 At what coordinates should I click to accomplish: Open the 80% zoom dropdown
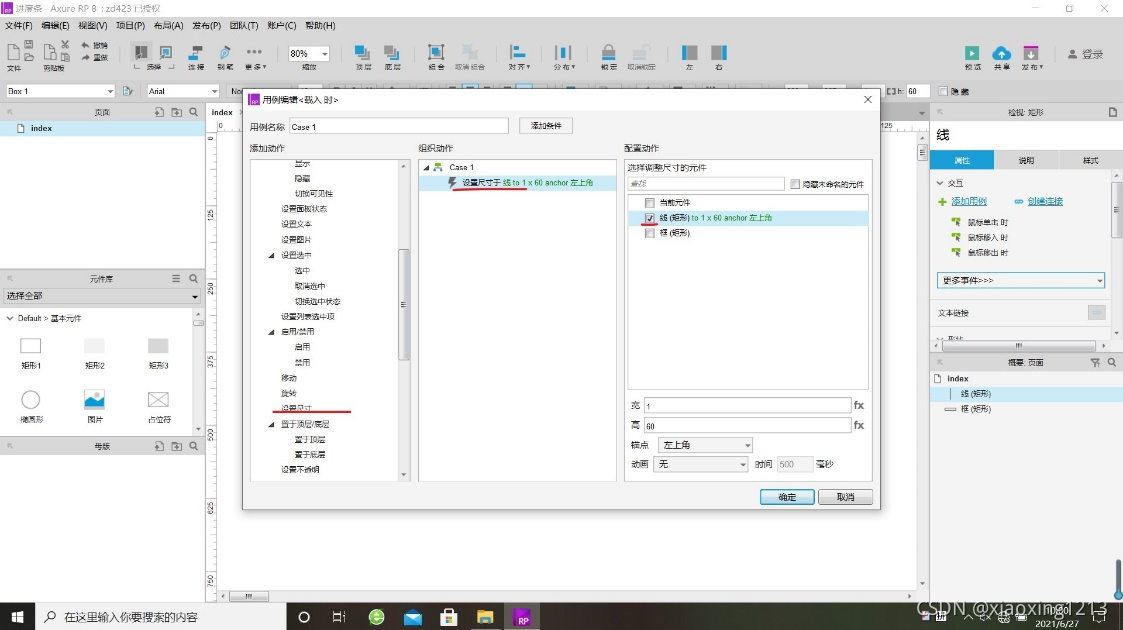tap(324, 54)
